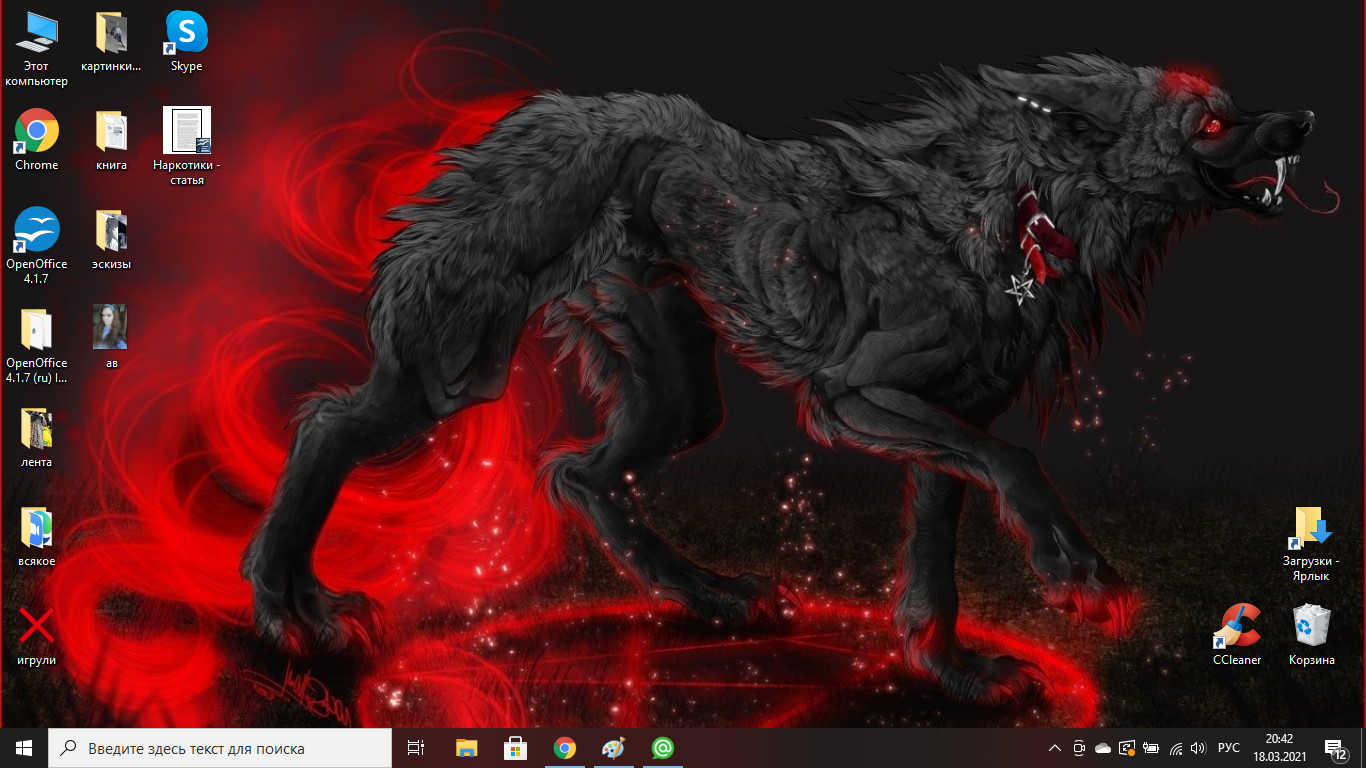
Task: Show hidden tray icons chevron
Action: [x=1055, y=748]
